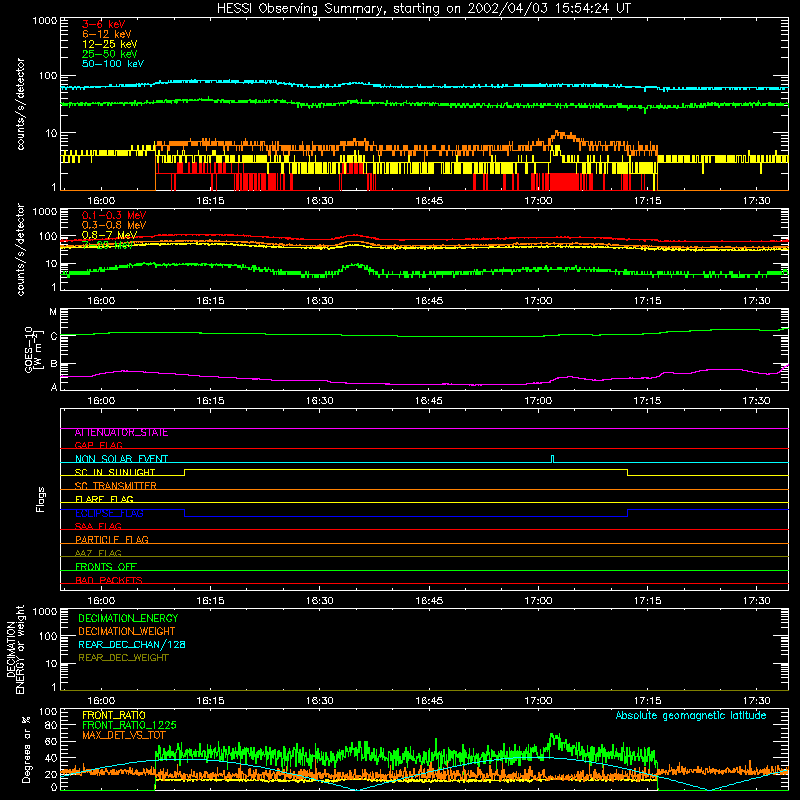Click the Flags axis label
800x800 pixels.
(40, 499)
